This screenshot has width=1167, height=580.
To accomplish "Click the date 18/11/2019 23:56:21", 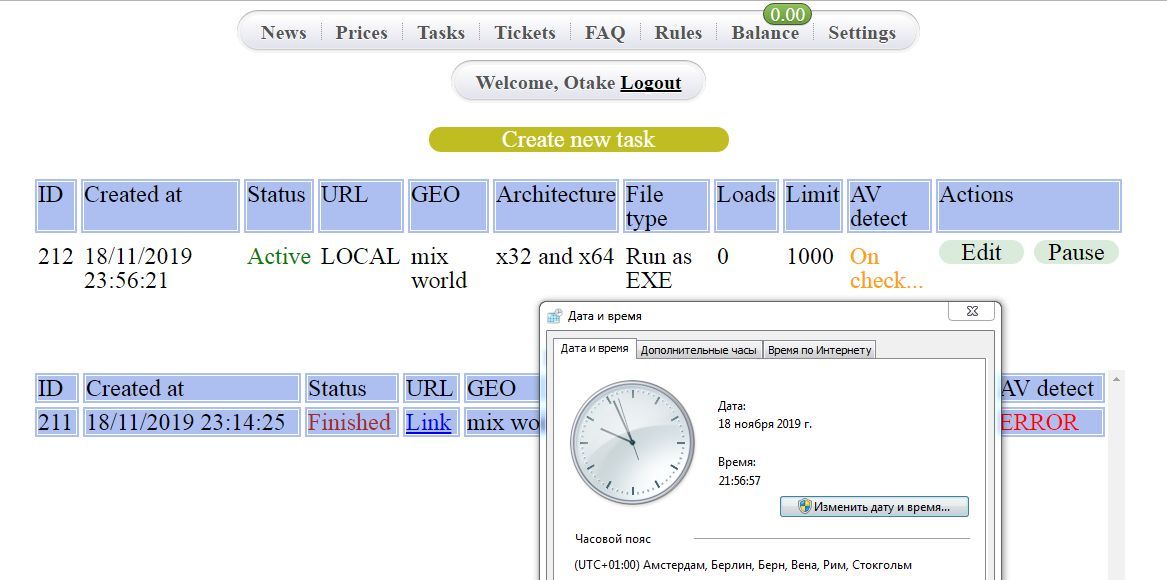I will tap(138, 269).
